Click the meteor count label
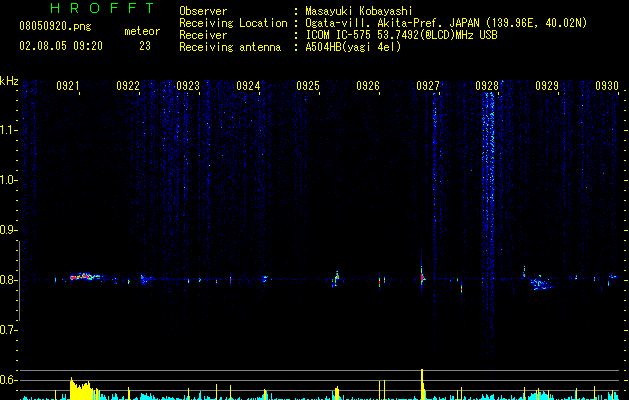The height and width of the screenshot is (400, 629). point(142,31)
